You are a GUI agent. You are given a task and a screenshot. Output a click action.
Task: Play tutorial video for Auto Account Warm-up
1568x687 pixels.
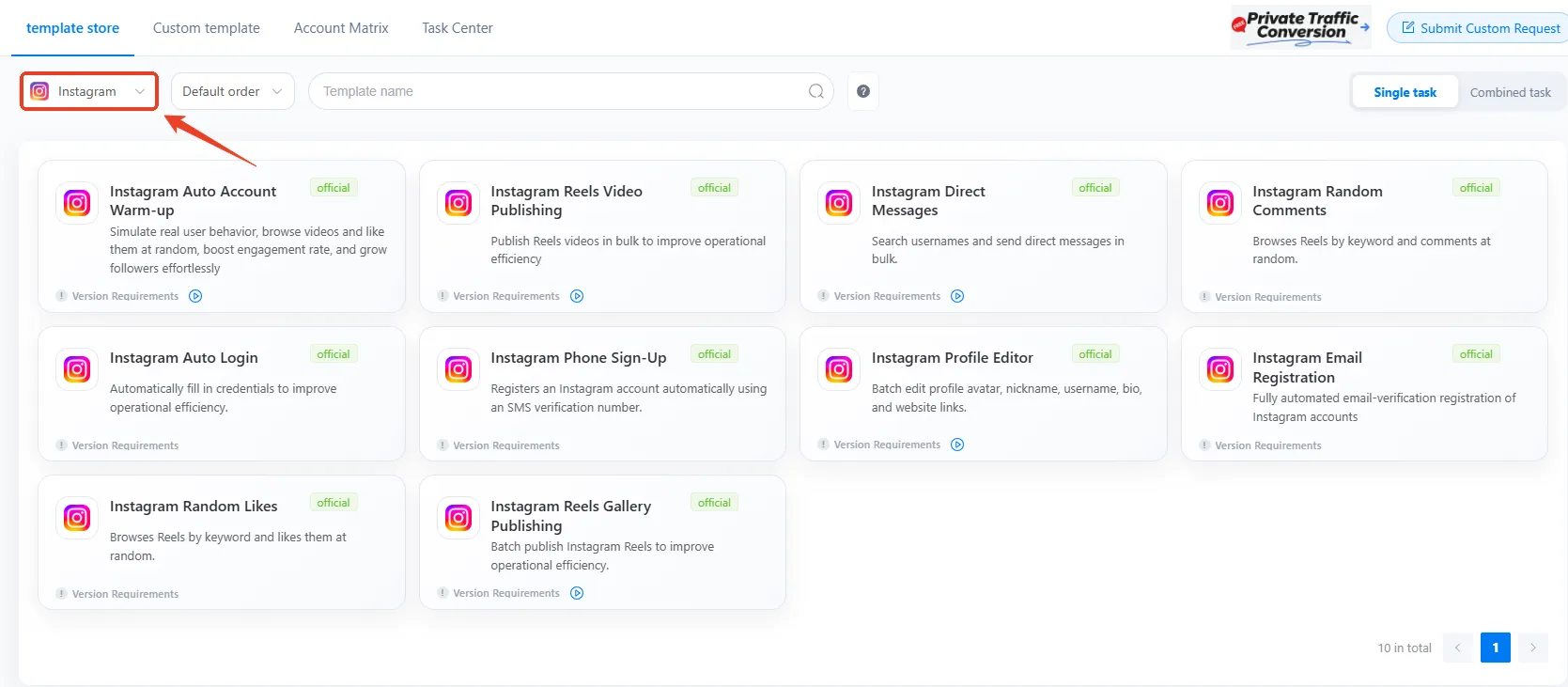tap(195, 296)
